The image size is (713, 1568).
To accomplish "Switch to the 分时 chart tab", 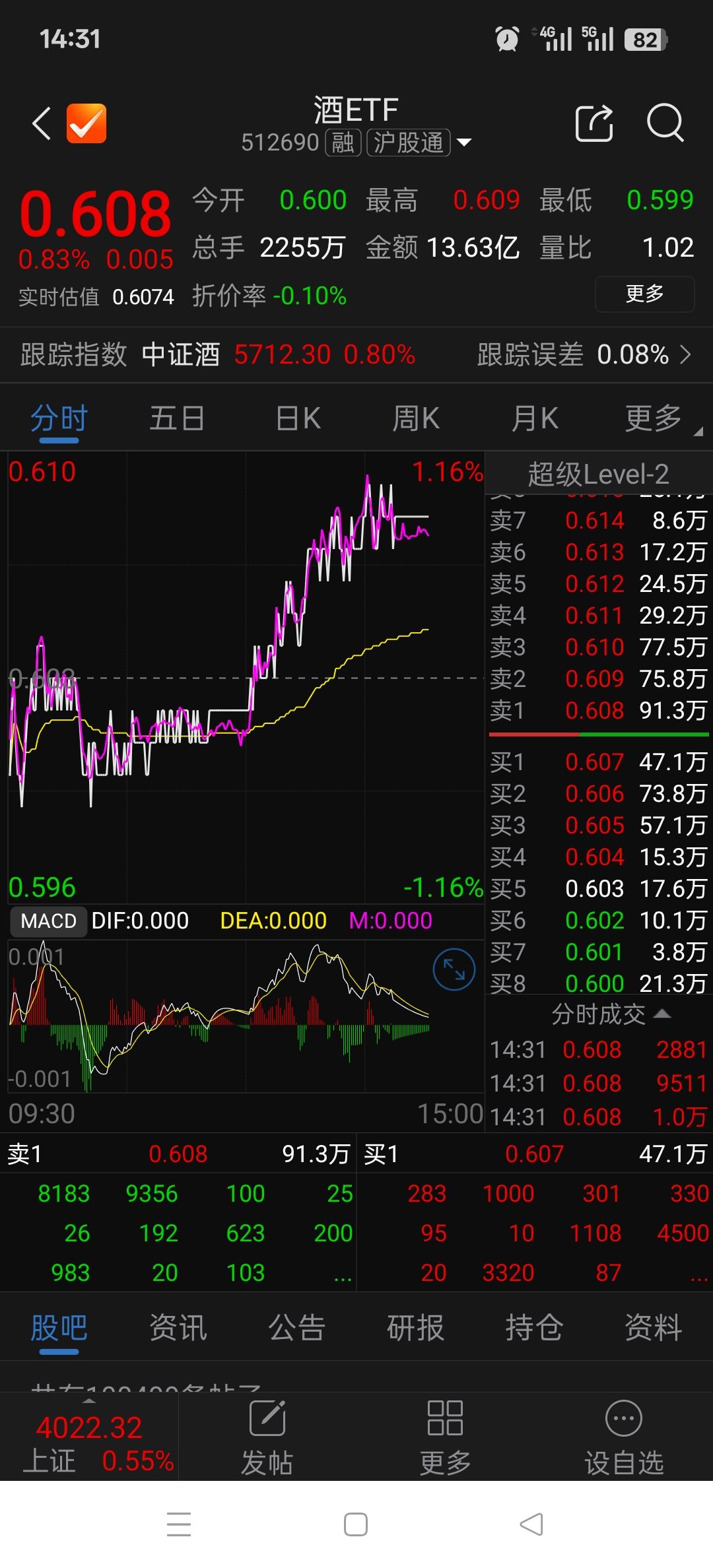I will pos(59,418).
